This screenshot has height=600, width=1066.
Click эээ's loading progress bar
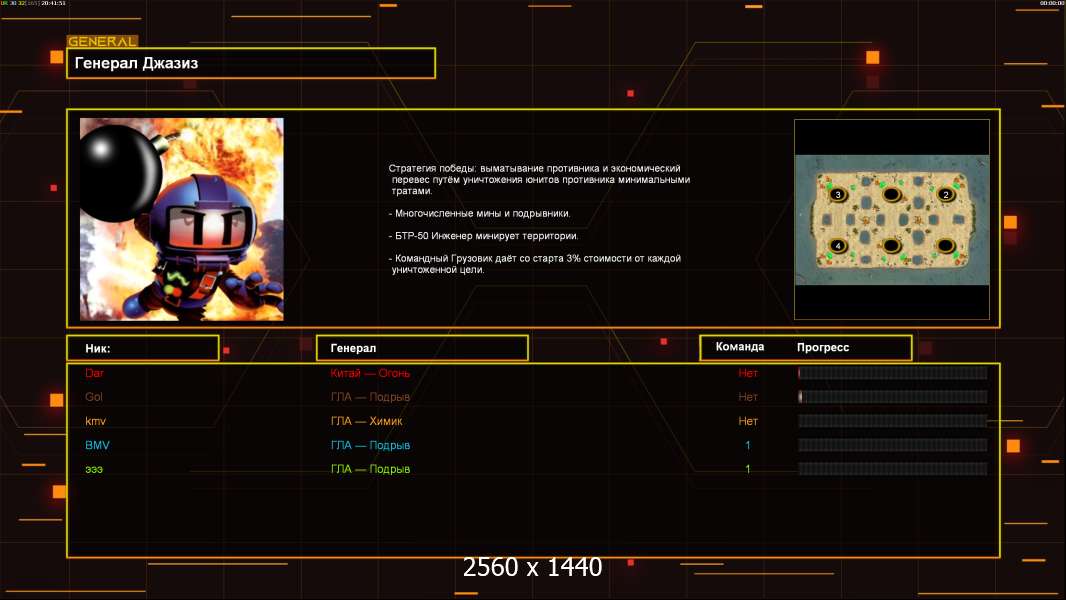(x=893, y=469)
